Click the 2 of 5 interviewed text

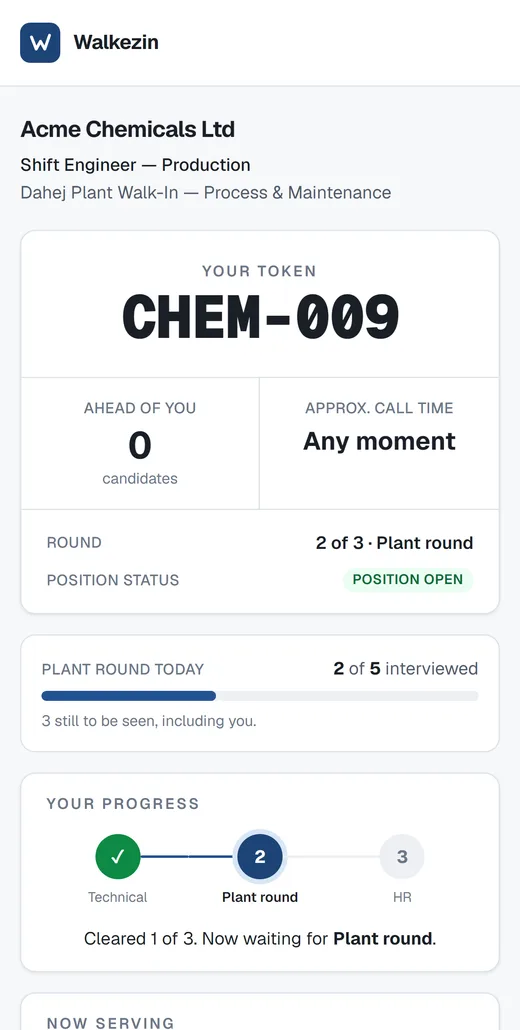(x=406, y=669)
